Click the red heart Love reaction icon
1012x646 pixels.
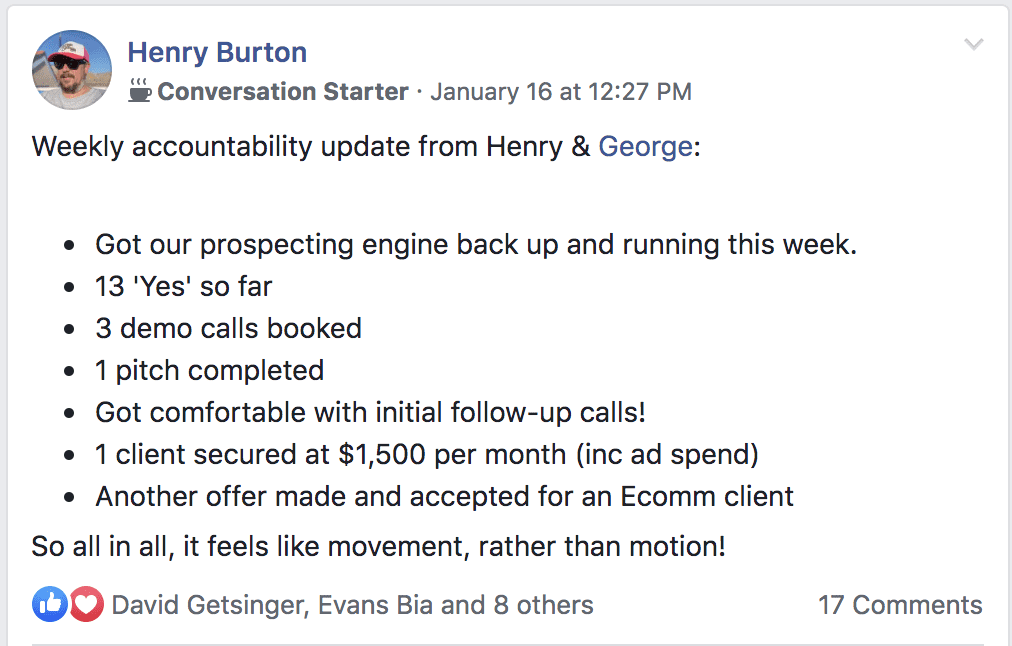(87, 604)
